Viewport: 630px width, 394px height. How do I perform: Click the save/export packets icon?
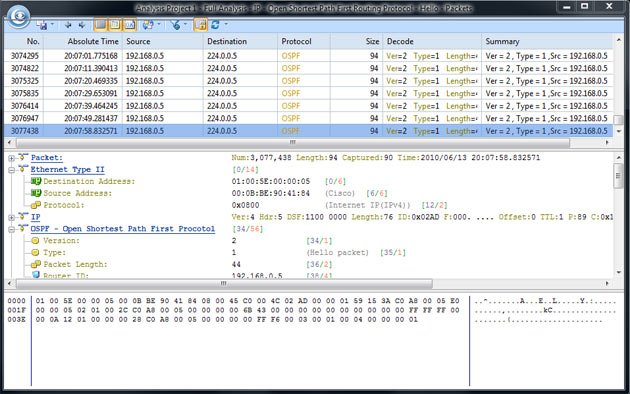(42, 25)
